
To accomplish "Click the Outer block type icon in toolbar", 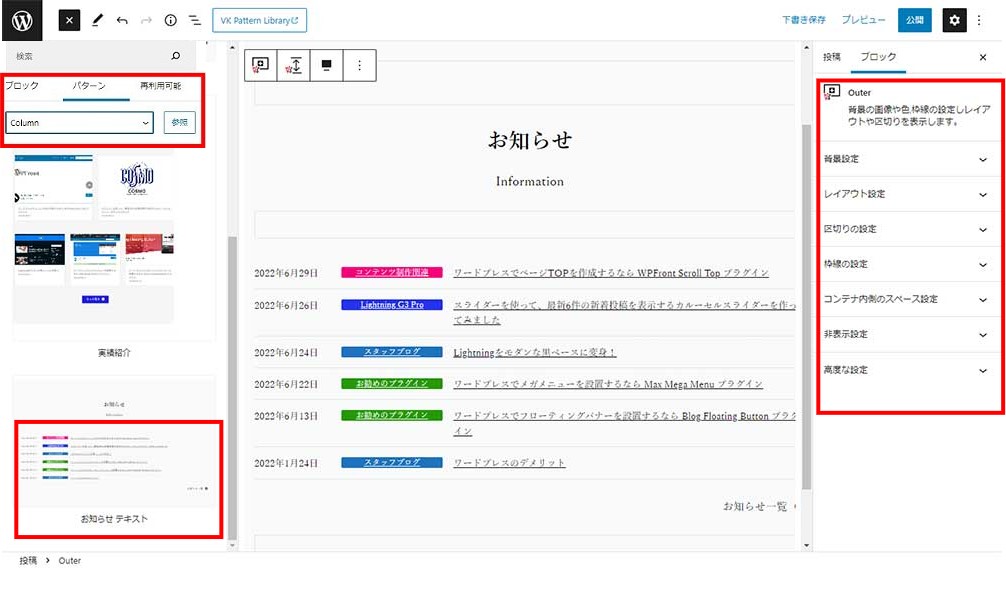I will coord(260,65).
